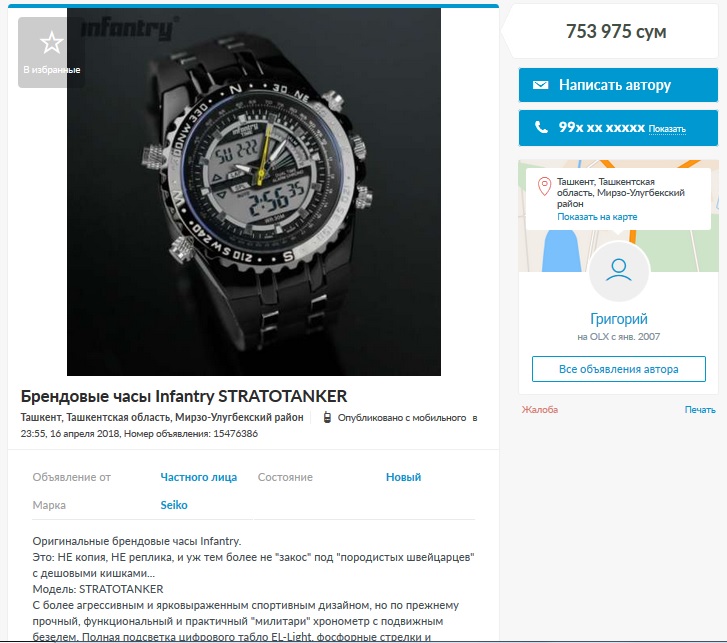Filter by condition Новый link
Image resolution: width=727 pixels, height=643 pixels.
click(x=403, y=477)
